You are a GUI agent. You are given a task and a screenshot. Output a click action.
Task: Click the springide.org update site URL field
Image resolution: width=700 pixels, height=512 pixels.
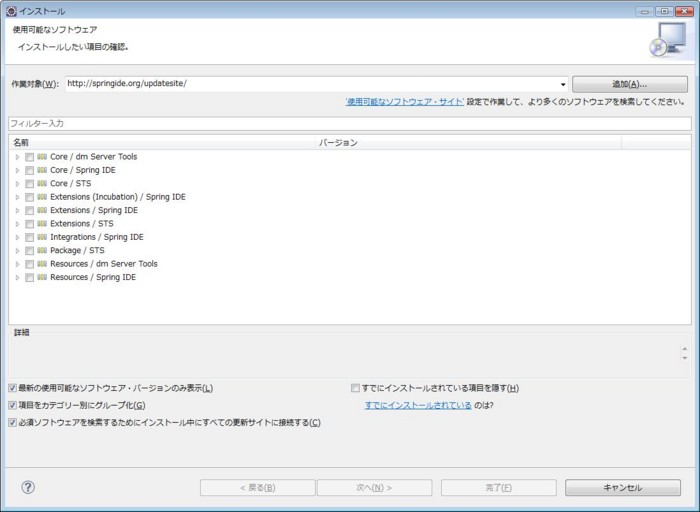click(x=312, y=84)
